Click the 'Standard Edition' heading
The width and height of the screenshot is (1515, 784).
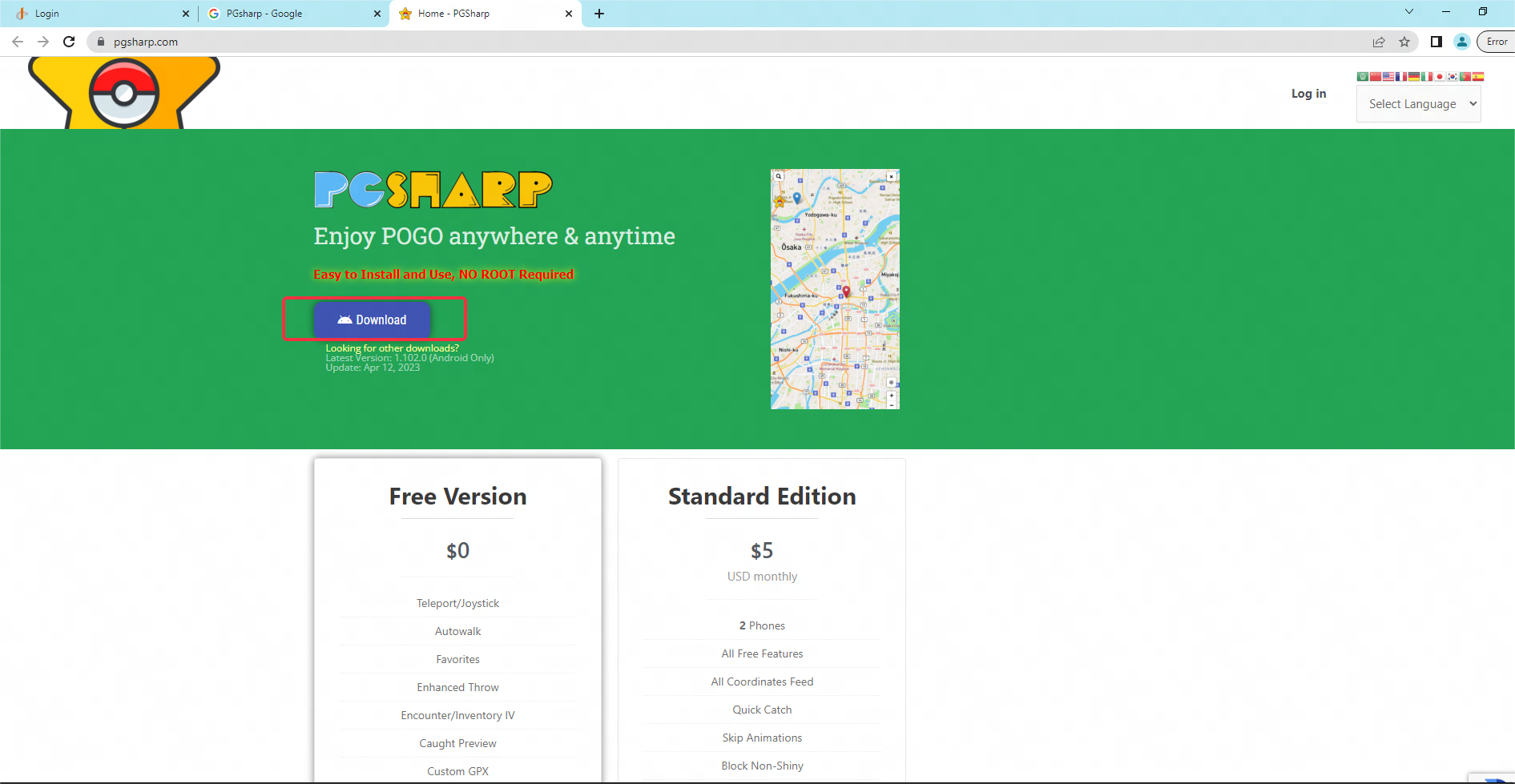coord(762,497)
